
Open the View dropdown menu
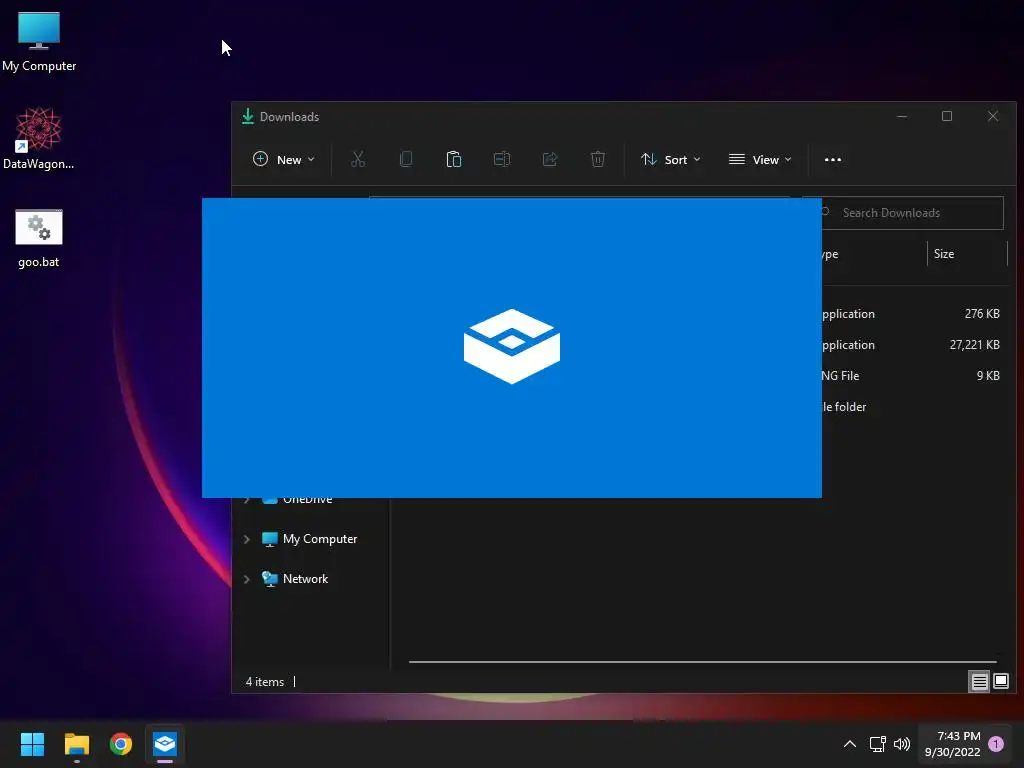tap(760, 159)
